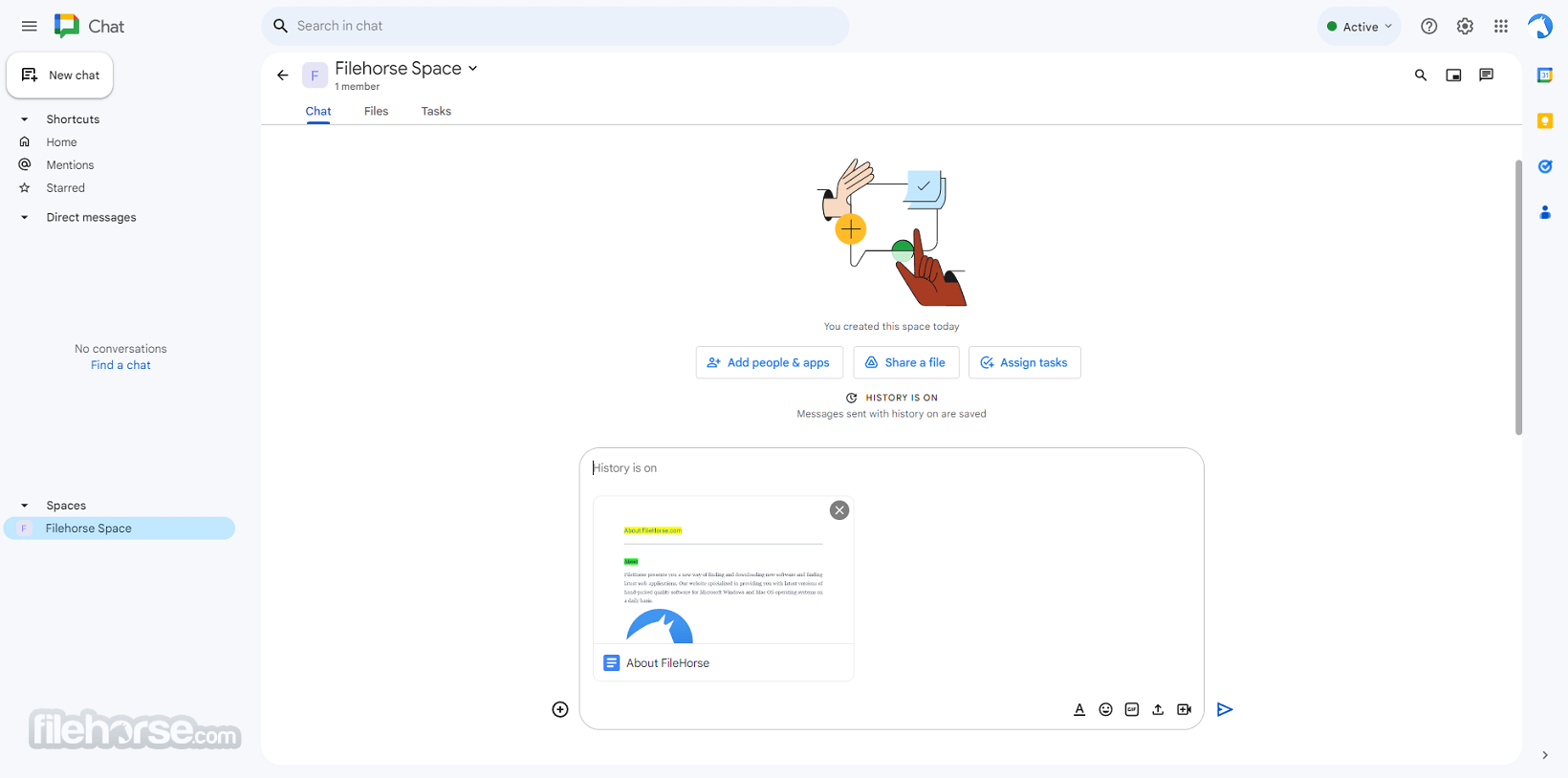Open the About FileHorse document thumbnail
Image resolution: width=1568 pixels, height=778 pixels.
click(723, 571)
